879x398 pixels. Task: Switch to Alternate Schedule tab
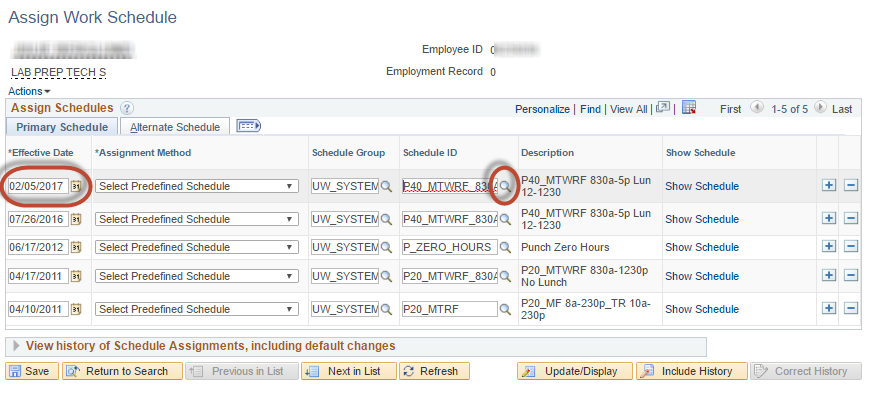tap(175, 127)
